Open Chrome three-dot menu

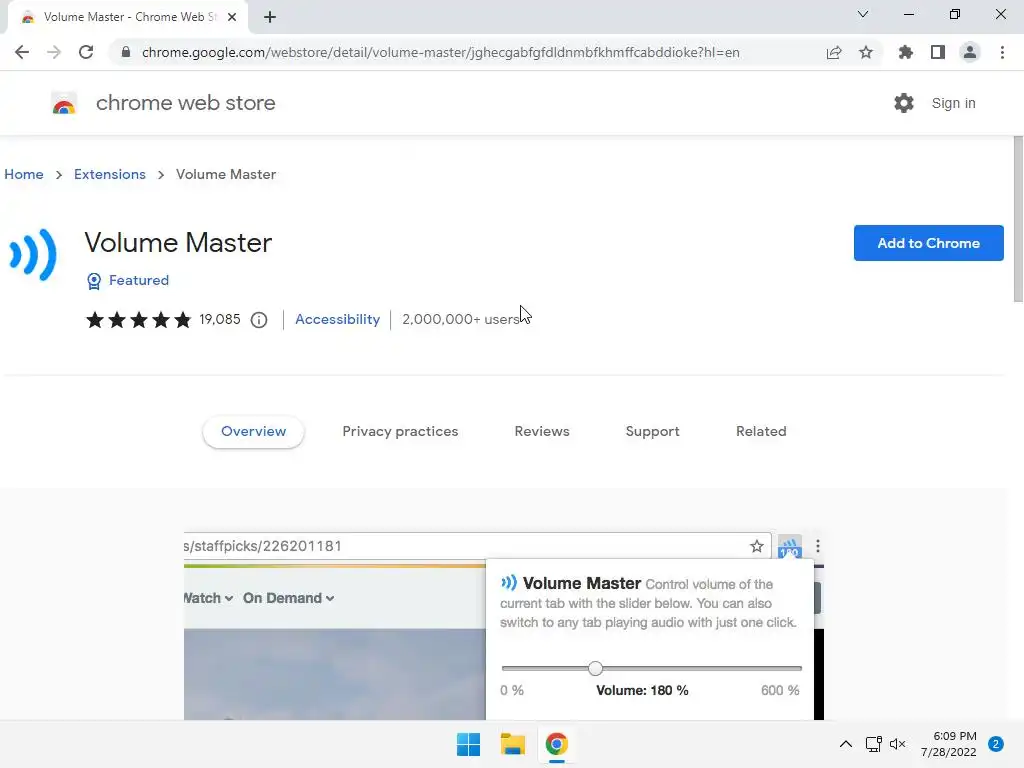click(1002, 52)
